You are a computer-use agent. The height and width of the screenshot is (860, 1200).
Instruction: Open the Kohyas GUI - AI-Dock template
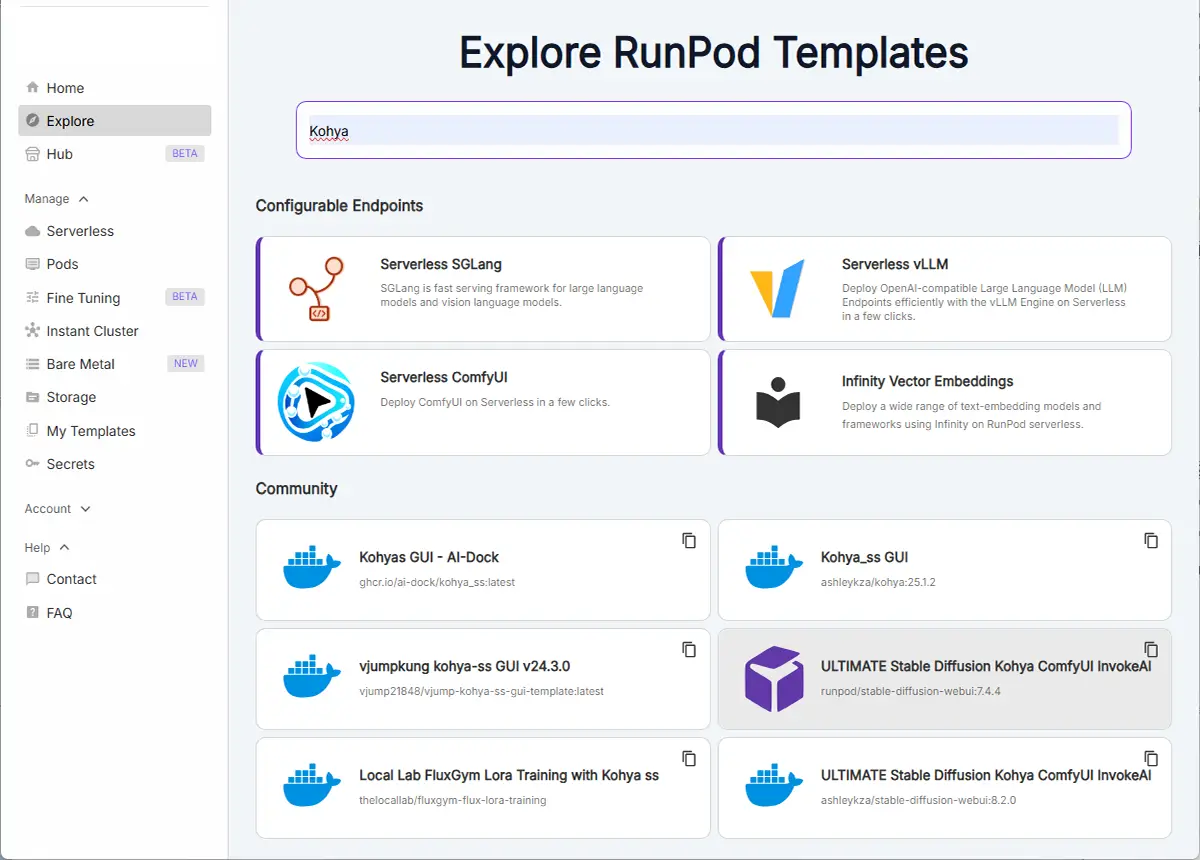[x=483, y=570]
